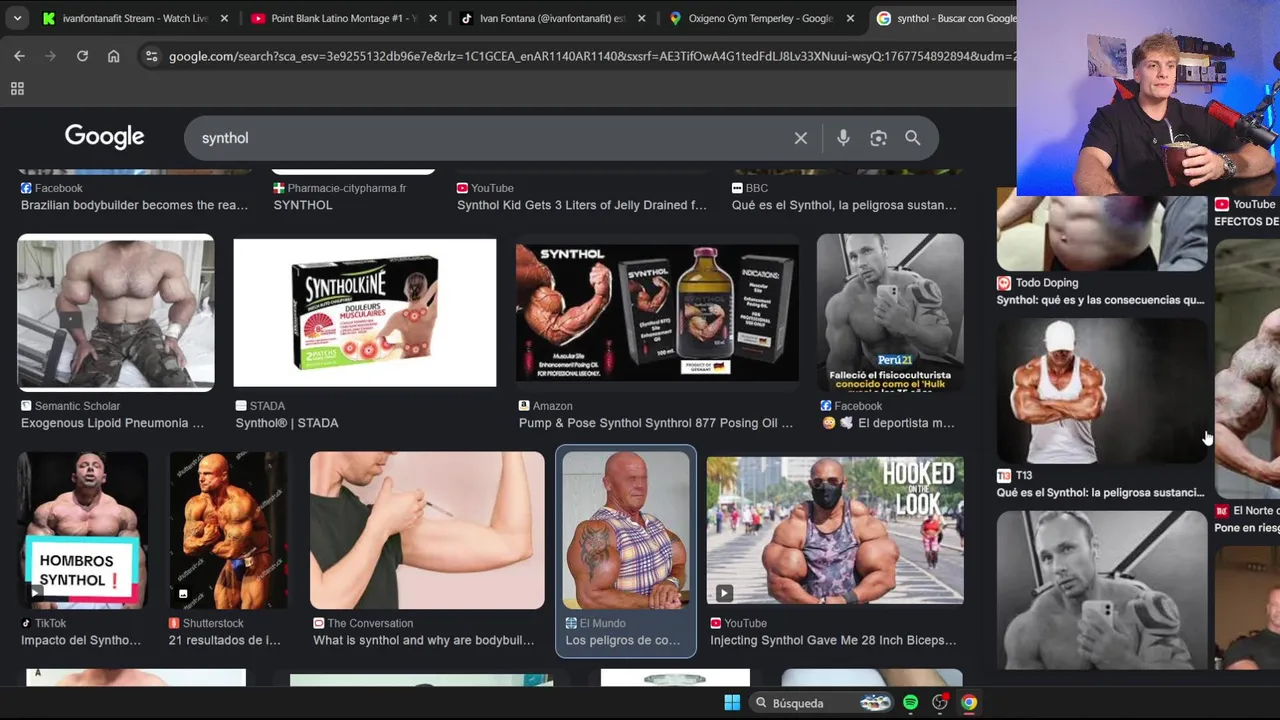This screenshot has height=720, width=1280.
Task: Open Spotify from the taskbar
Action: [x=910, y=702]
